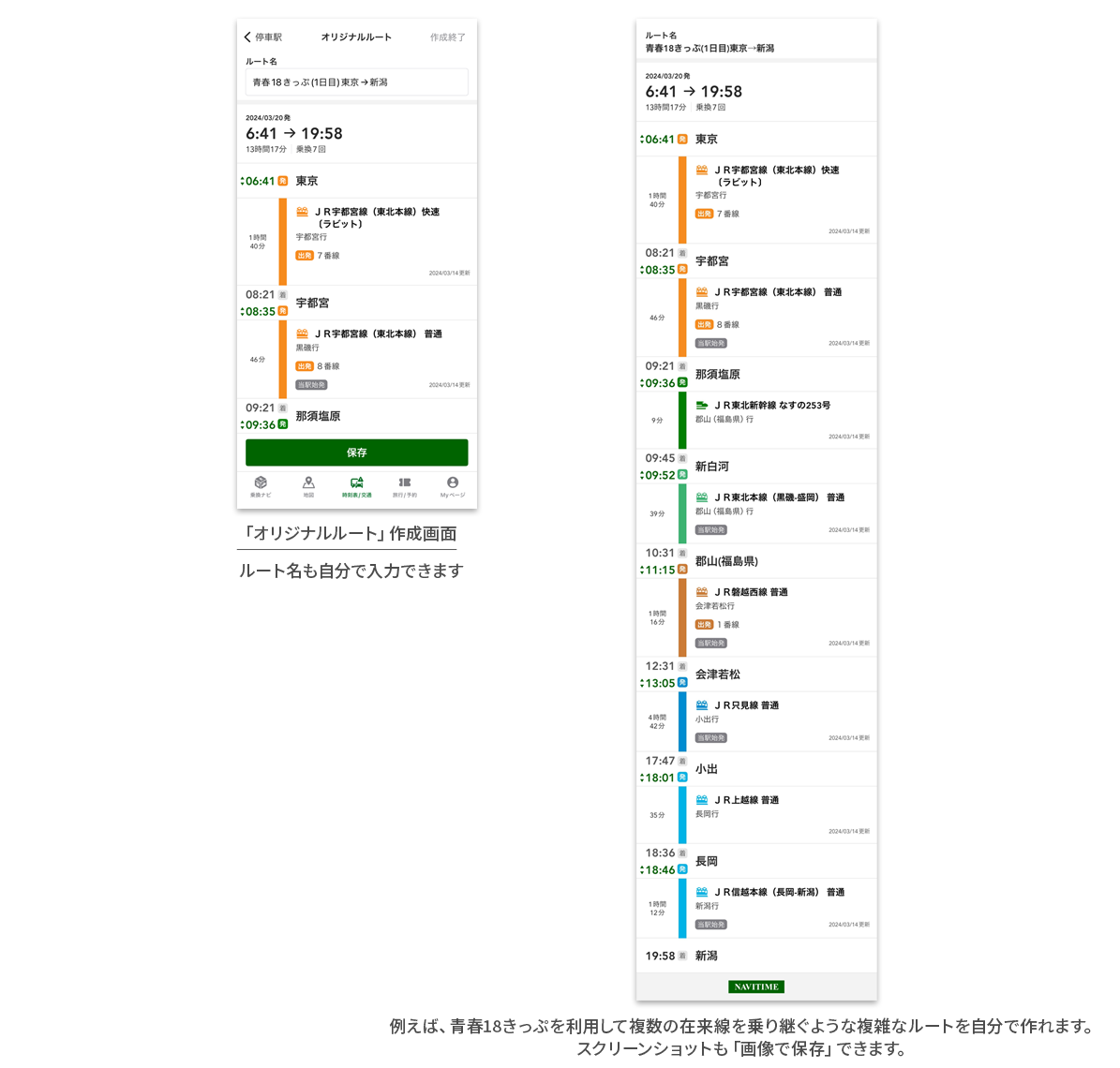
Task: Switch to the 乗換ナビ tab
Action: (x=261, y=483)
